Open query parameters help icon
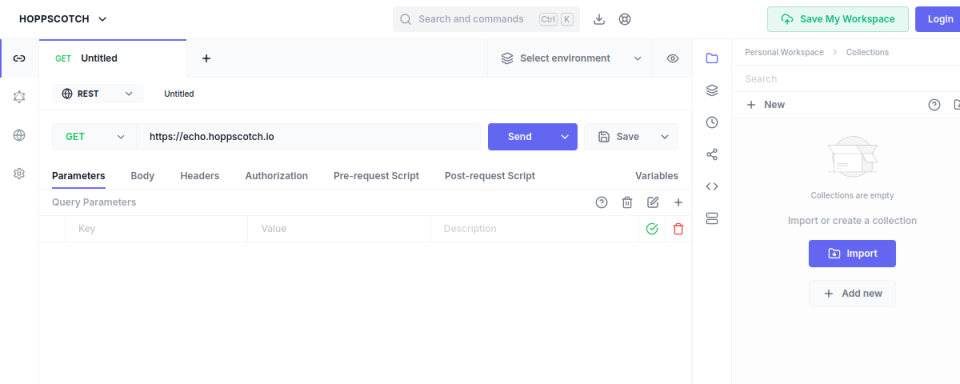 (x=601, y=202)
